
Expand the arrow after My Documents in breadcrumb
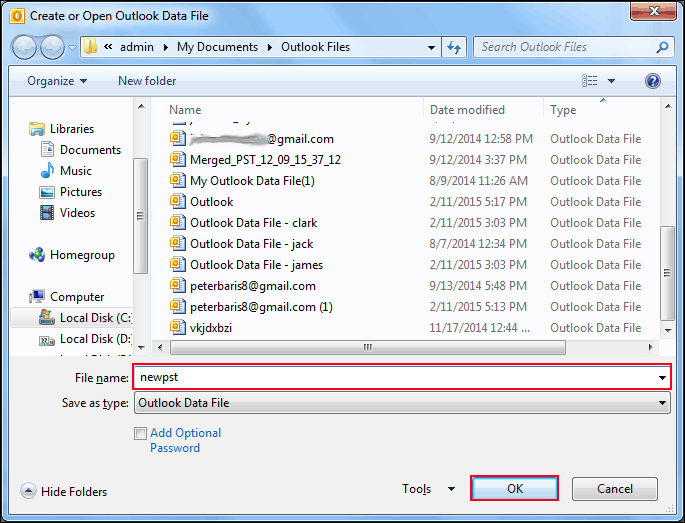coord(270,47)
